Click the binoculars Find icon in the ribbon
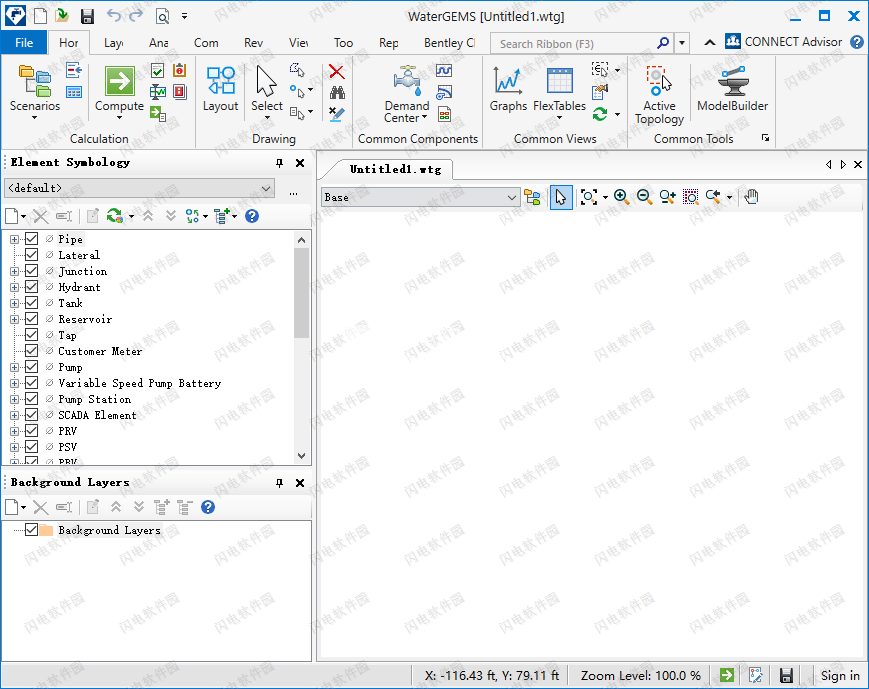This screenshot has width=869, height=689. coord(336,93)
